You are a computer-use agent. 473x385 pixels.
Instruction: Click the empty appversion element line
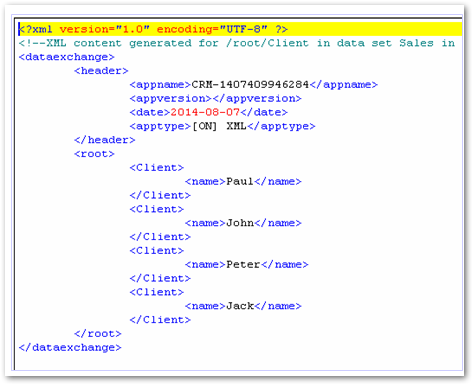[215, 99]
